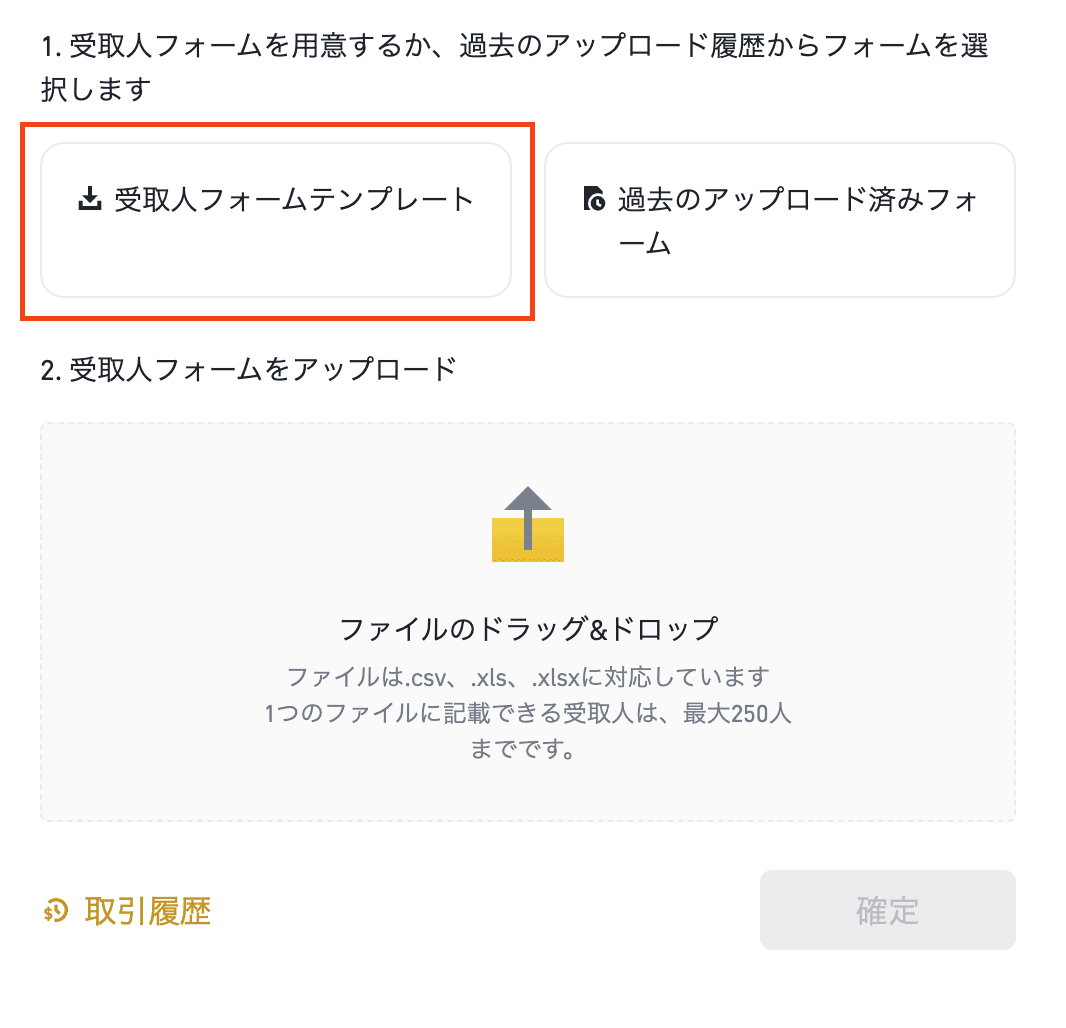Click the yellow upload box icon
Image resolution: width=1066 pixels, height=1028 pixels.
[528, 540]
